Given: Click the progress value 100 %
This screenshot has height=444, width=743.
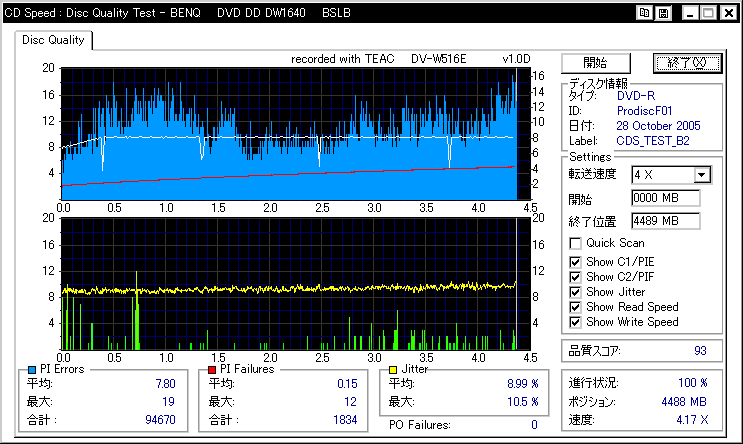Looking at the screenshot, I should coord(693,383).
